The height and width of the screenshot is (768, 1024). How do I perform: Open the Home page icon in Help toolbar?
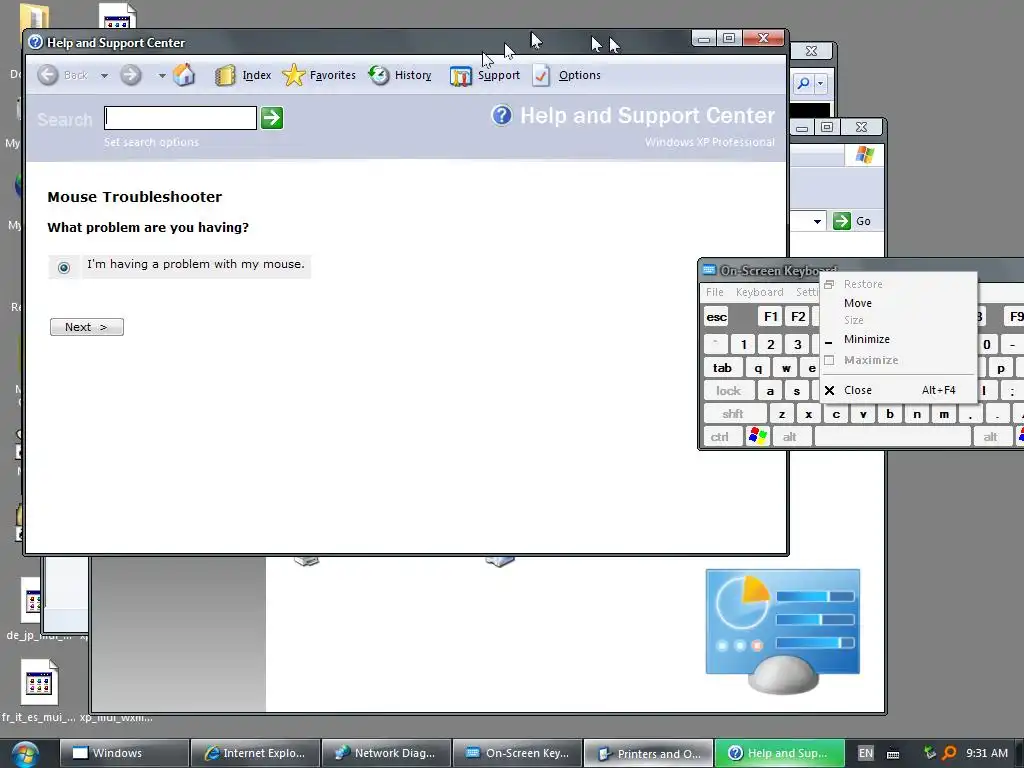(x=184, y=74)
